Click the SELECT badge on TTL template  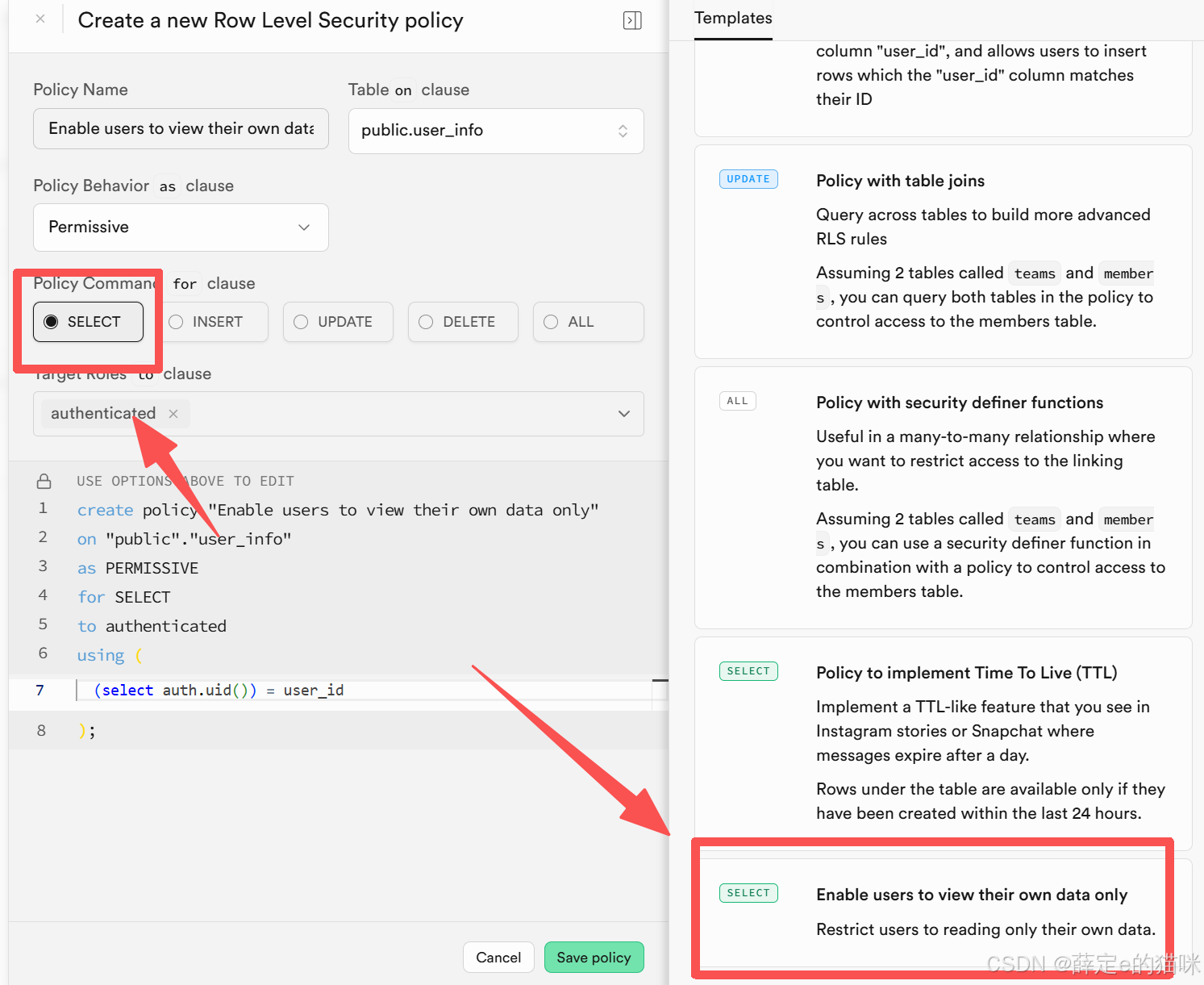click(748, 671)
